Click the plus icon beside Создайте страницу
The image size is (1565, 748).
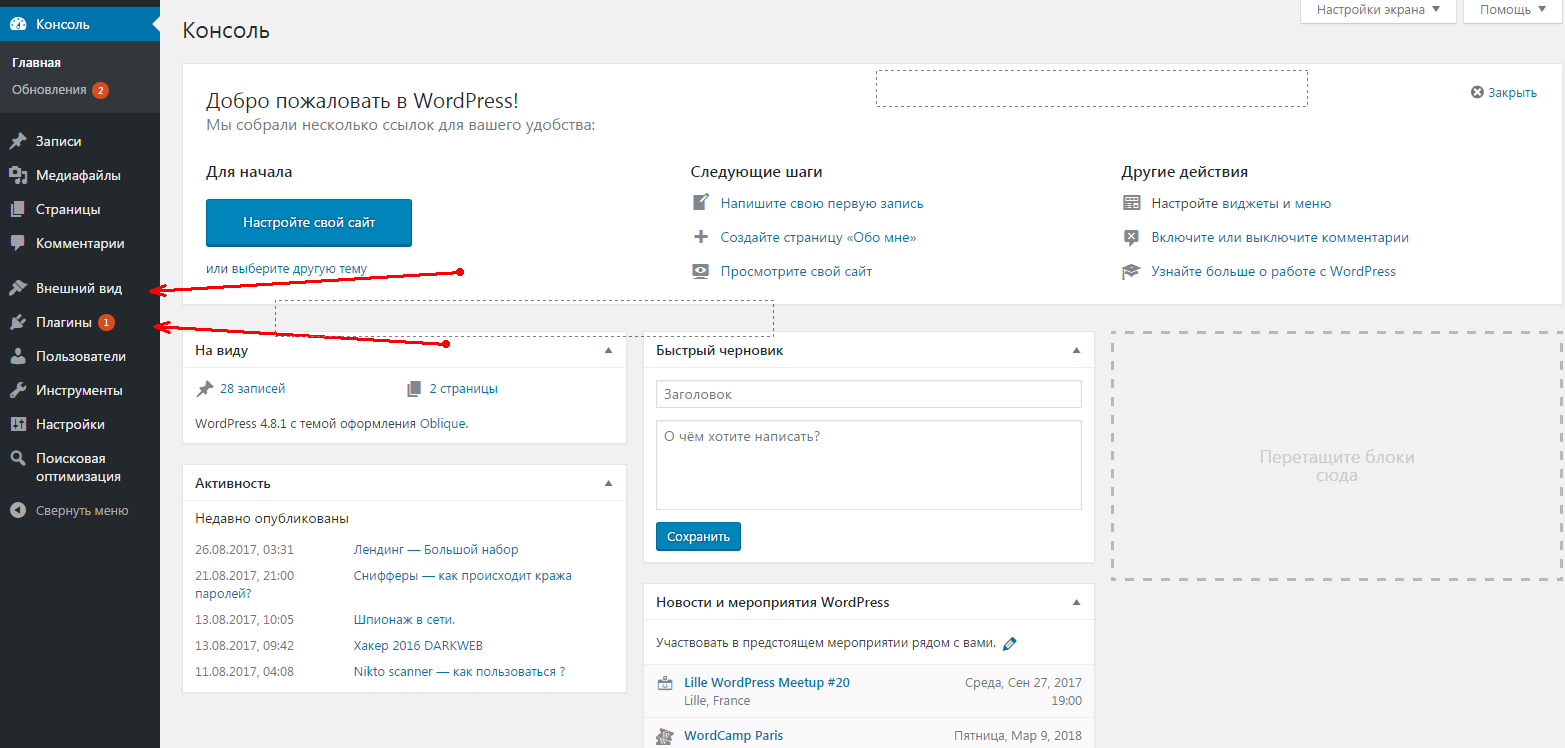click(701, 237)
